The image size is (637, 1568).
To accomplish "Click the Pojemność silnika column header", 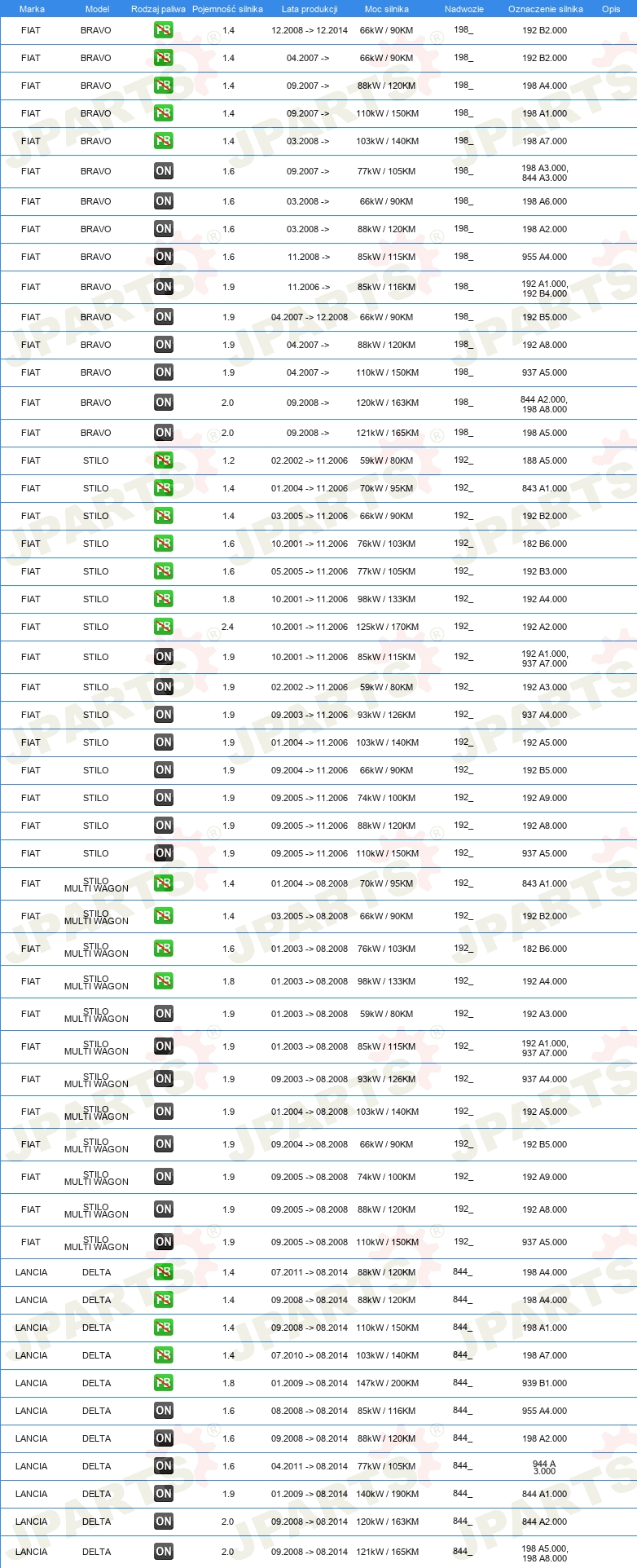I will [227, 9].
